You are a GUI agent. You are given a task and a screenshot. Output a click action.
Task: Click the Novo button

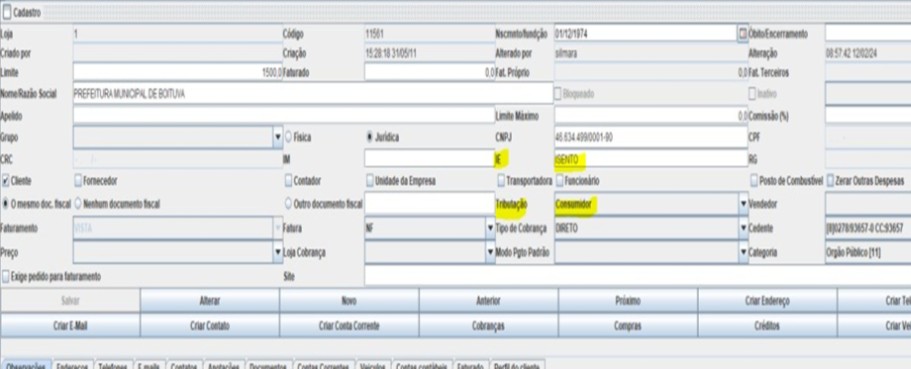pos(349,301)
